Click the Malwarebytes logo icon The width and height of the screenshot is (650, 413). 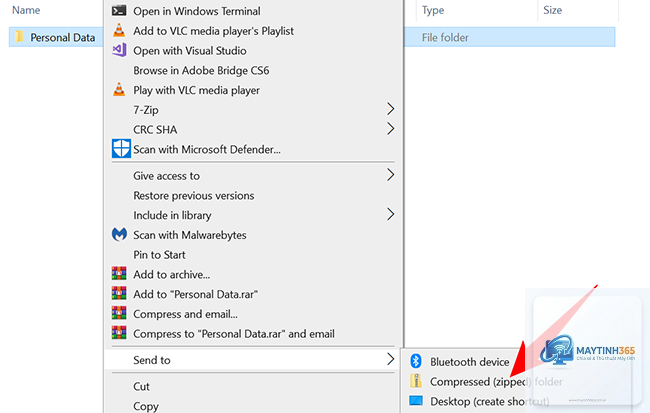(119, 234)
